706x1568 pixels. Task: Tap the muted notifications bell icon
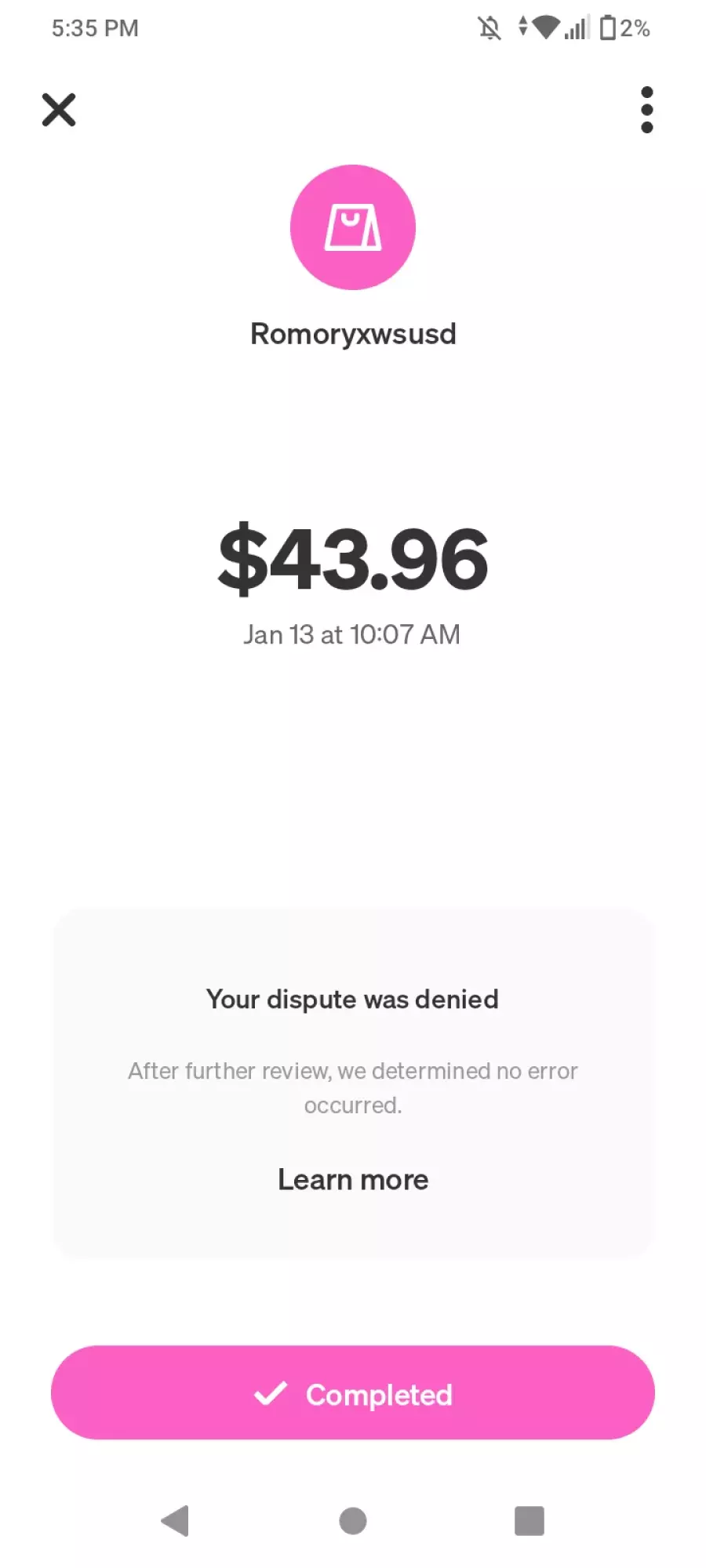[x=489, y=29]
